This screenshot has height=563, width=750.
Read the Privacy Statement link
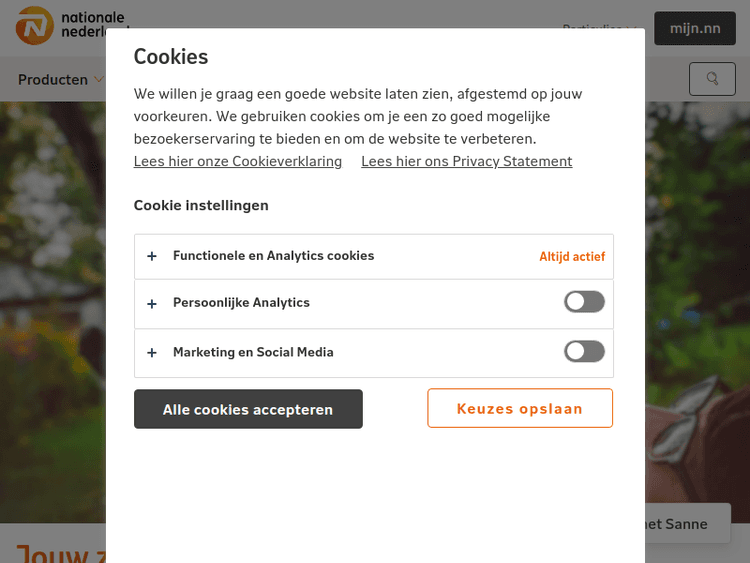(x=466, y=161)
